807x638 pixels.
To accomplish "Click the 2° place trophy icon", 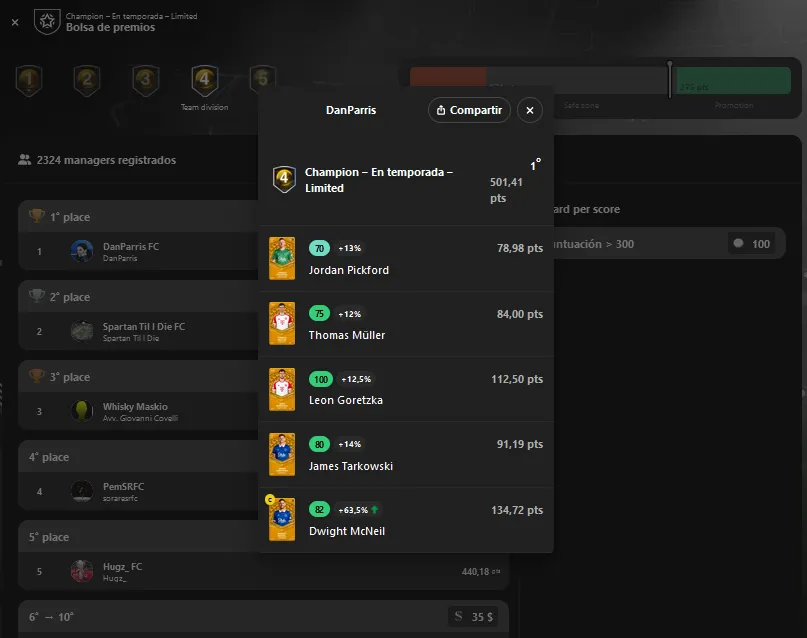I will coord(37,296).
